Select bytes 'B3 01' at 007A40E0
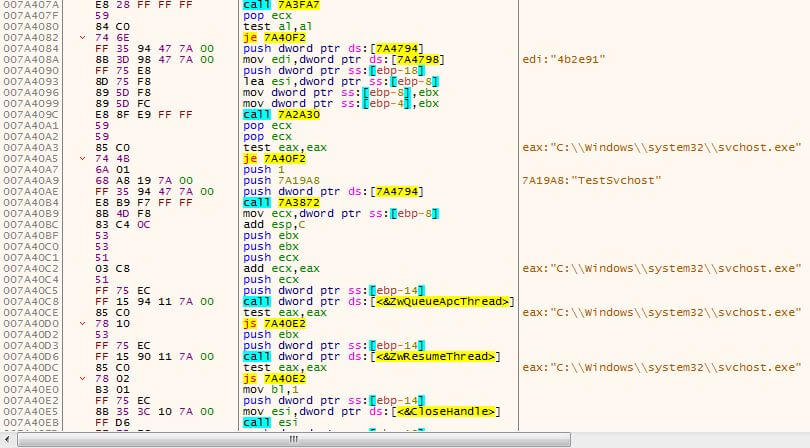Viewport: 810px width, 448px height. (113, 390)
